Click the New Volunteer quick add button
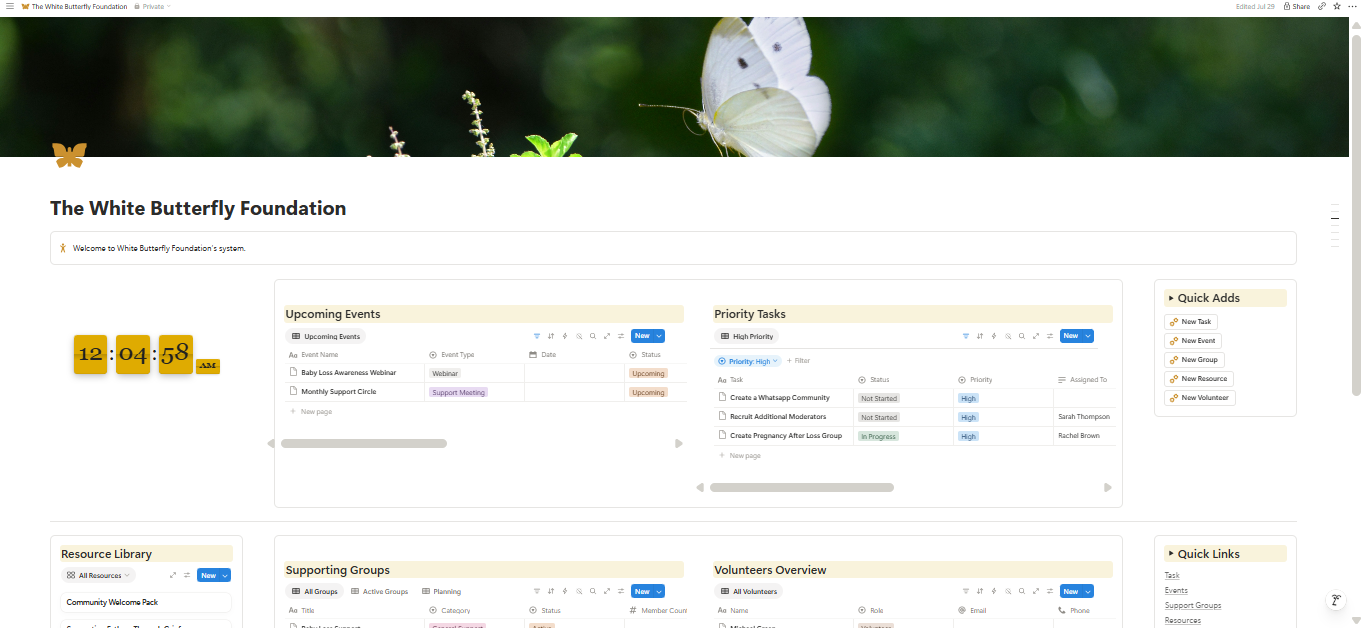Viewport: 1363px width, 628px height. tap(1200, 398)
